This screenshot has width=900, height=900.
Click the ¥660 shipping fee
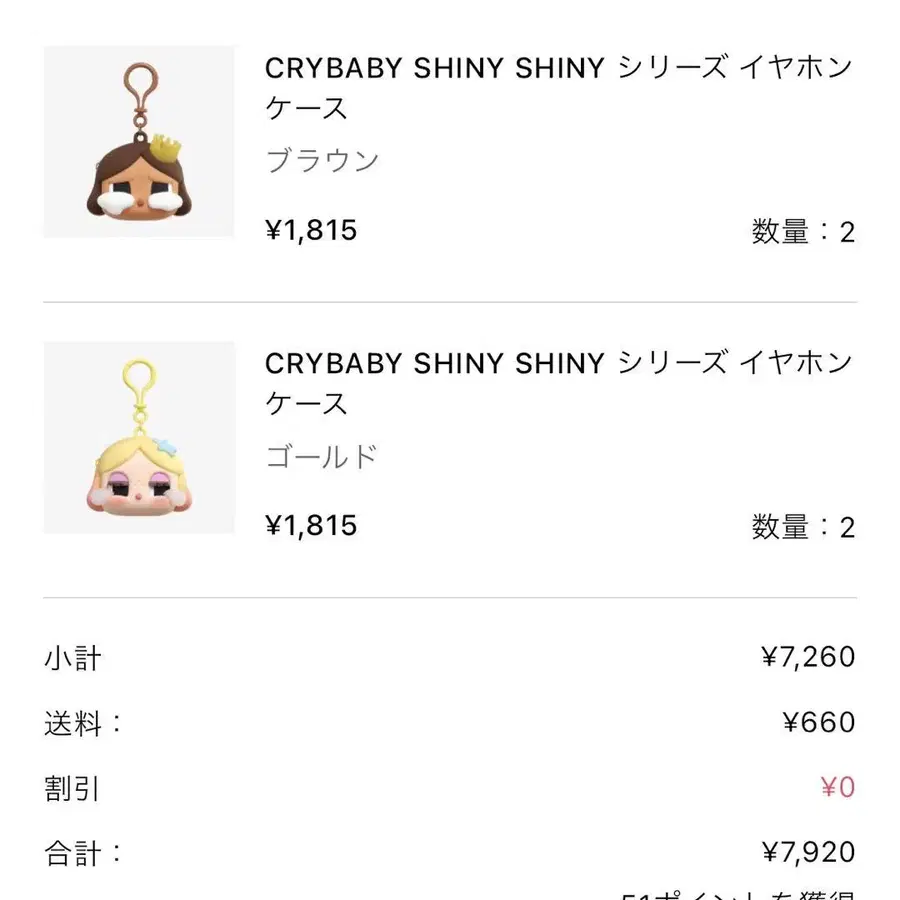819,722
